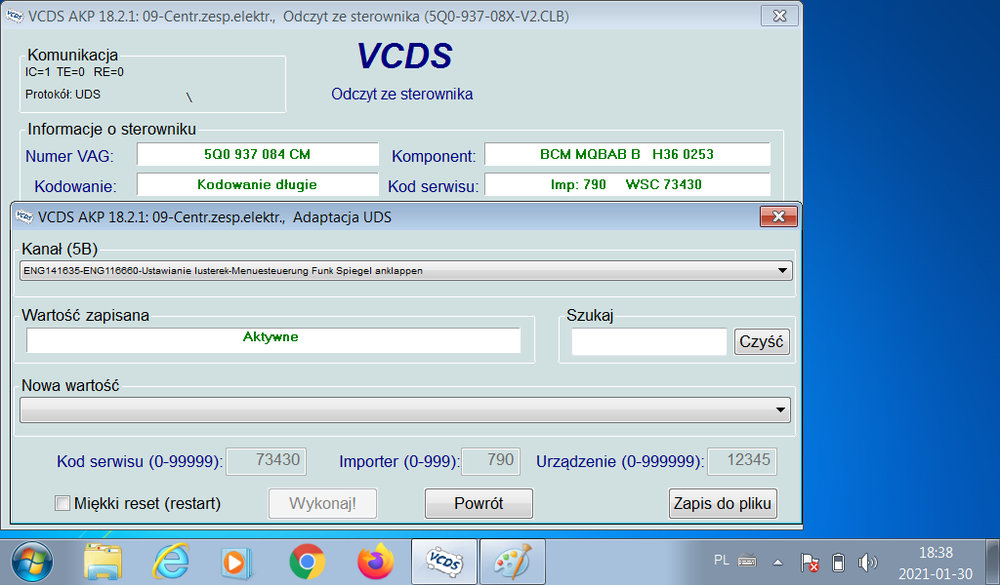Screen dimensions: 1000x585
Task: Enable the Miękki reset (restart) checkbox
Action: (62, 504)
